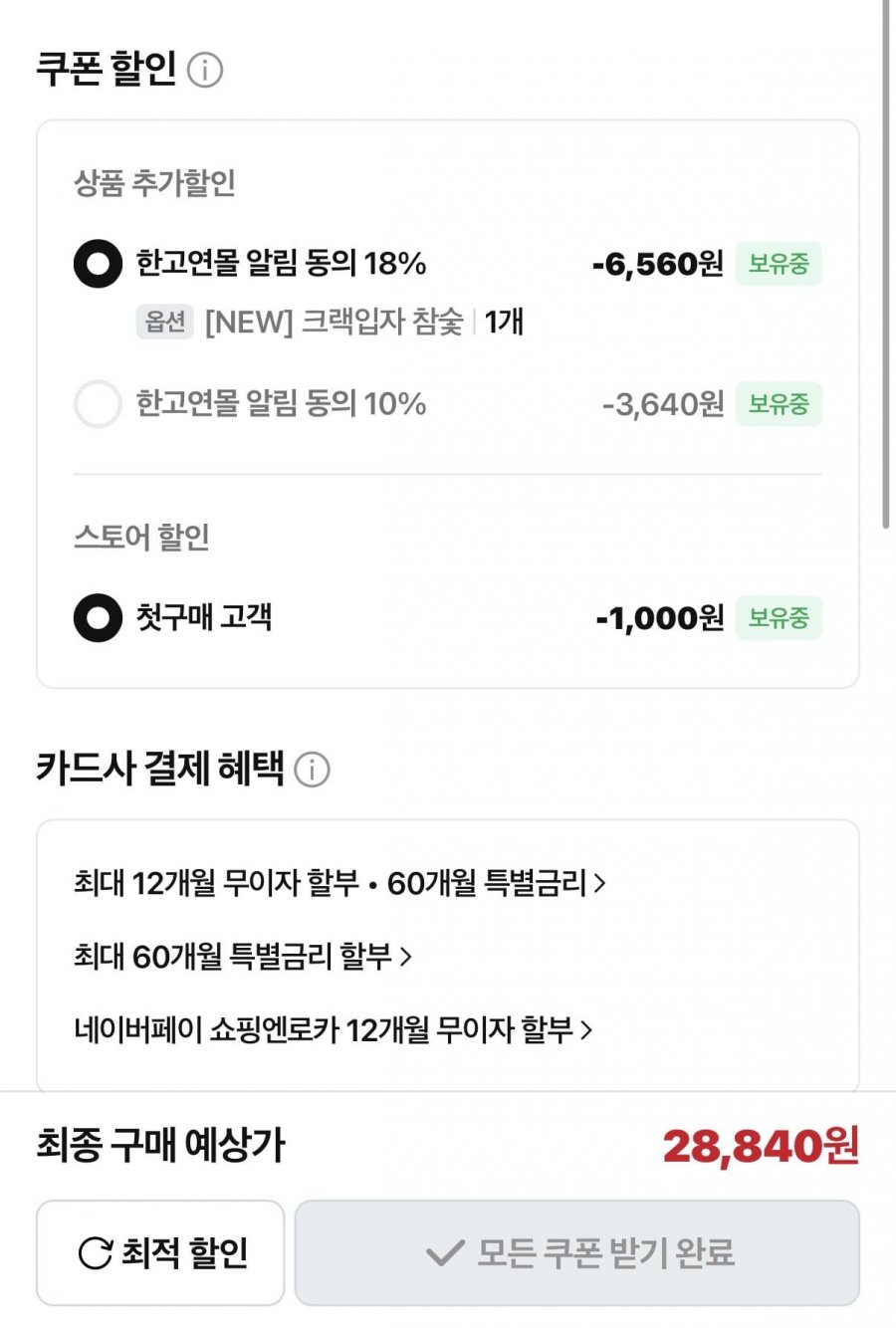Select the 한고연몰 알림 동의 18% radio button

(x=98, y=264)
